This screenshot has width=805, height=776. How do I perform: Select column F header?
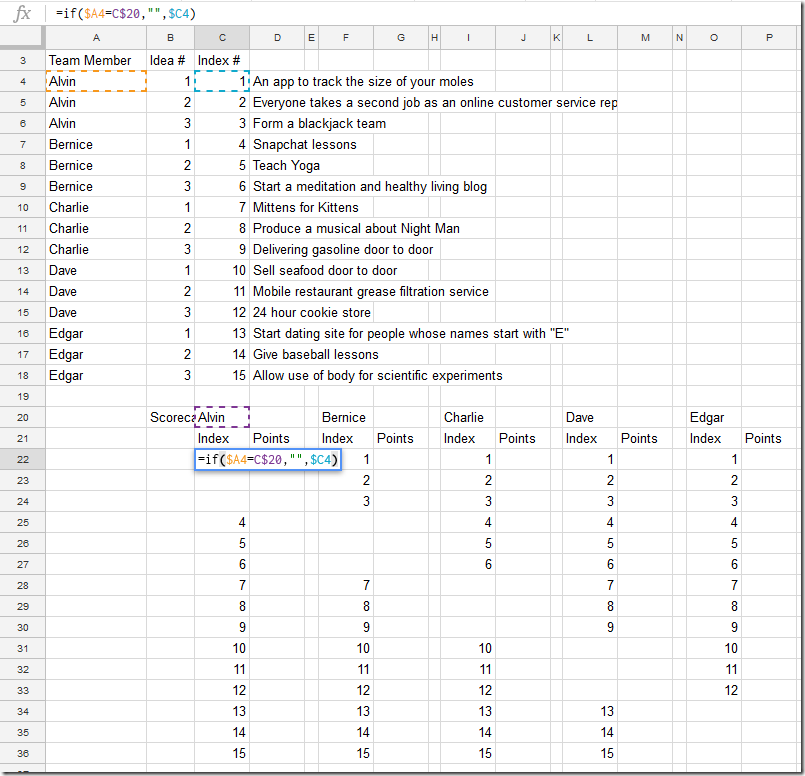[346, 37]
